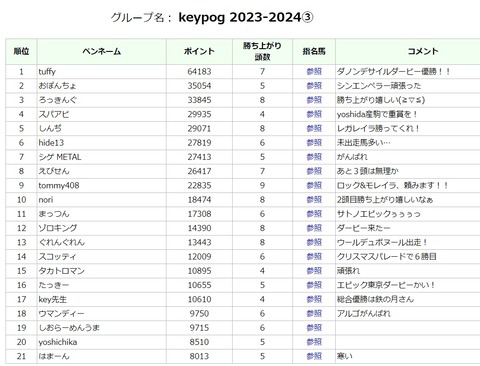Click points value 22835
The height and width of the screenshot is (366, 480).
click(199, 185)
